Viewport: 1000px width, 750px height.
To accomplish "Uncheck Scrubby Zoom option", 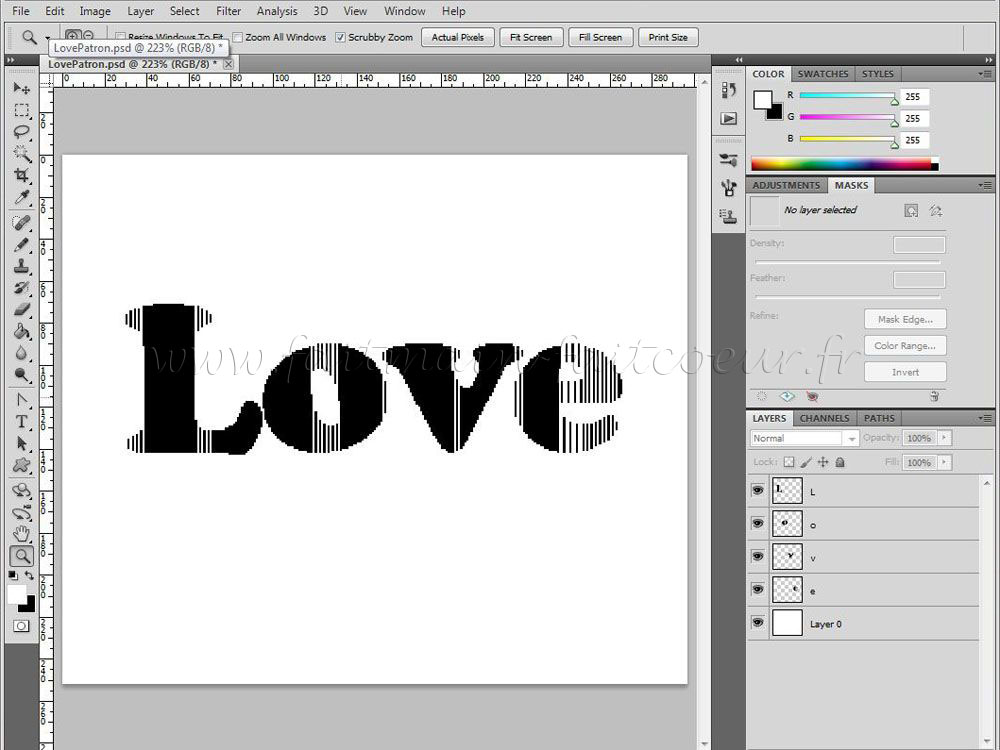I will (x=341, y=38).
